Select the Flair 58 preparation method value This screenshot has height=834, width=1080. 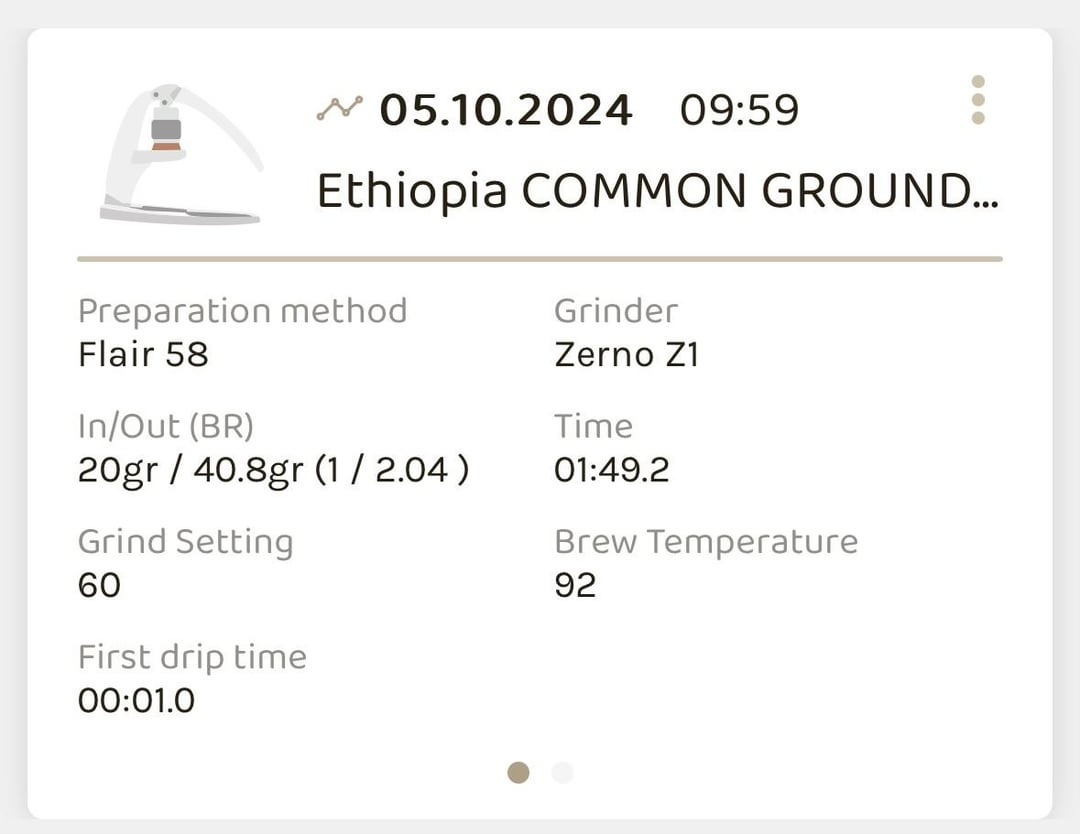coord(143,354)
